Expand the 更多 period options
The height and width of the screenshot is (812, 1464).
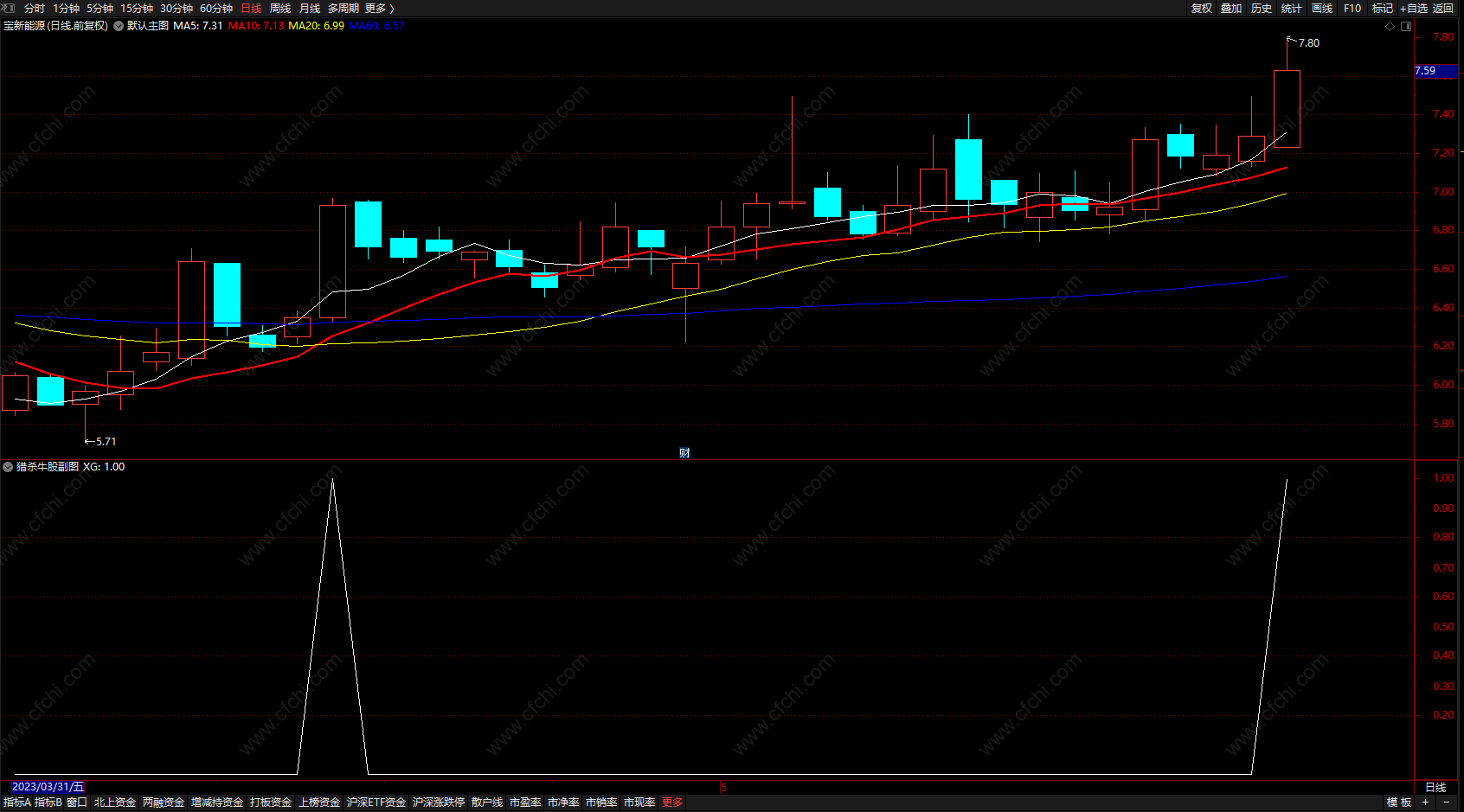[x=380, y=9]
